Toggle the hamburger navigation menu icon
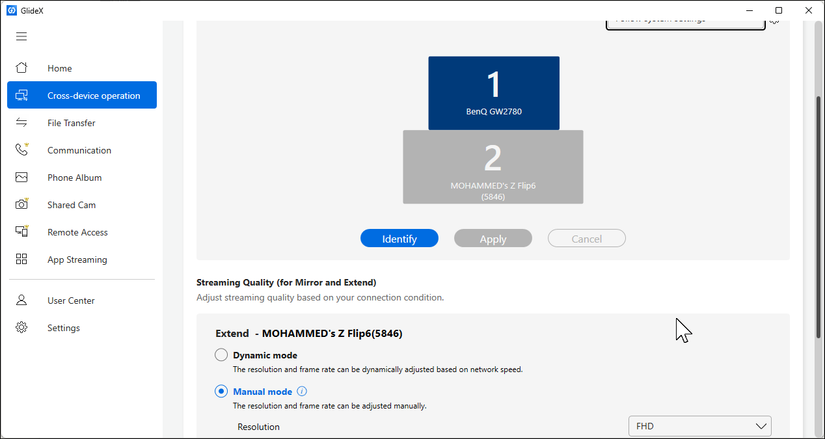Screen dimensions: 825x439 coord(21,36)
